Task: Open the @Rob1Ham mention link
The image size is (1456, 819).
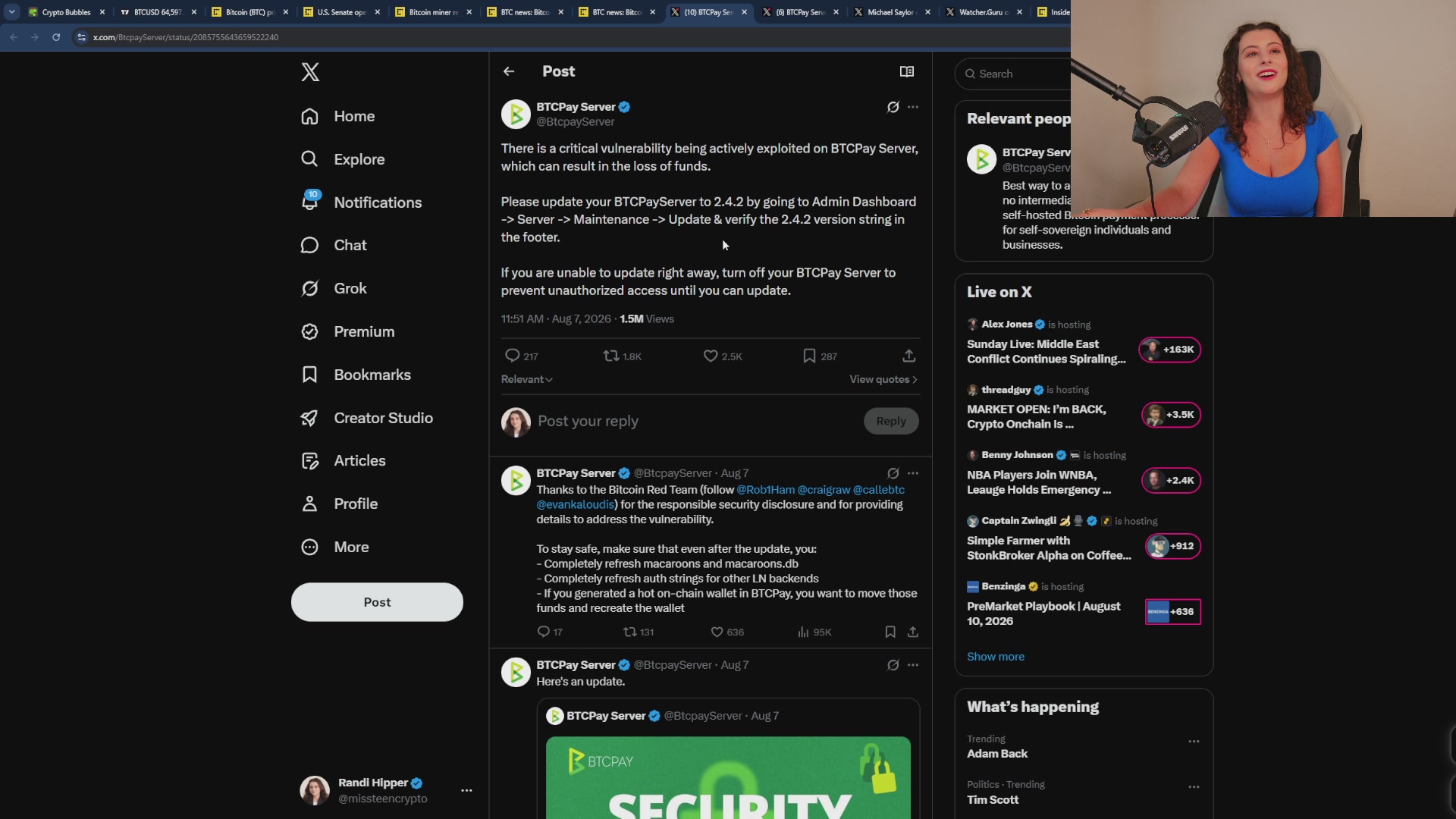Action: [x=765, y=490]
